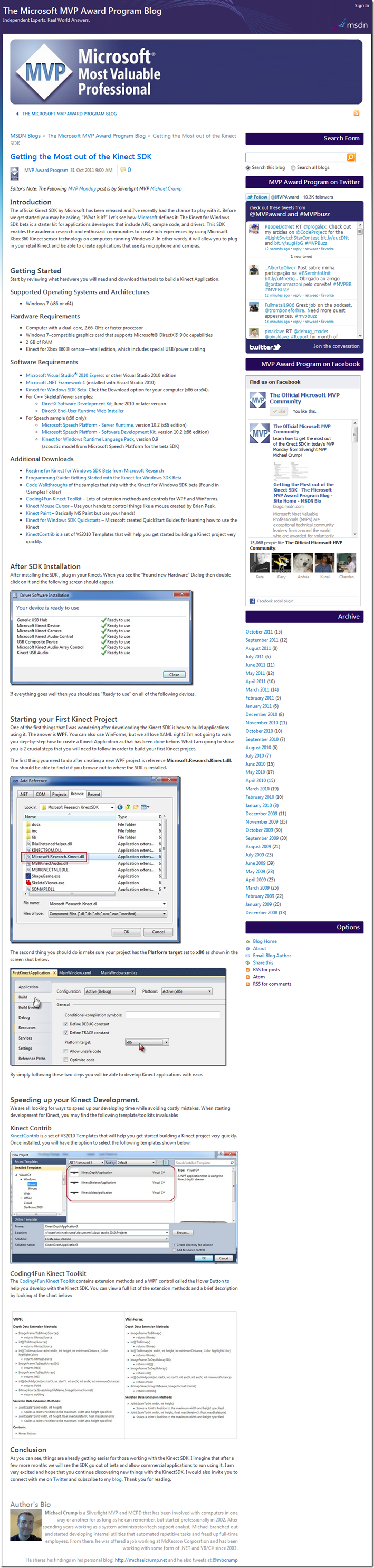Image resolution: width=374 pixels, height=1568 pixels.
Task: Click inside the Search Form text box
Action: pyautogui.click(x=296, y=157)
